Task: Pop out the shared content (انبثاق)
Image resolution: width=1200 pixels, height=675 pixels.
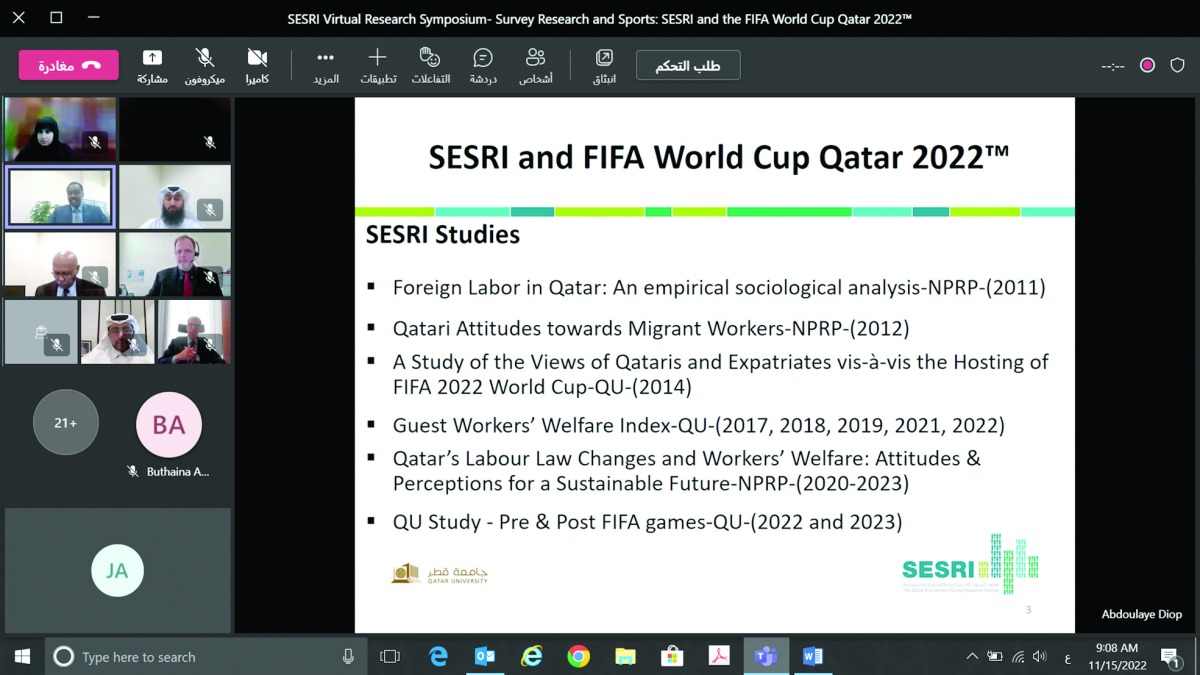Action: 604,65
